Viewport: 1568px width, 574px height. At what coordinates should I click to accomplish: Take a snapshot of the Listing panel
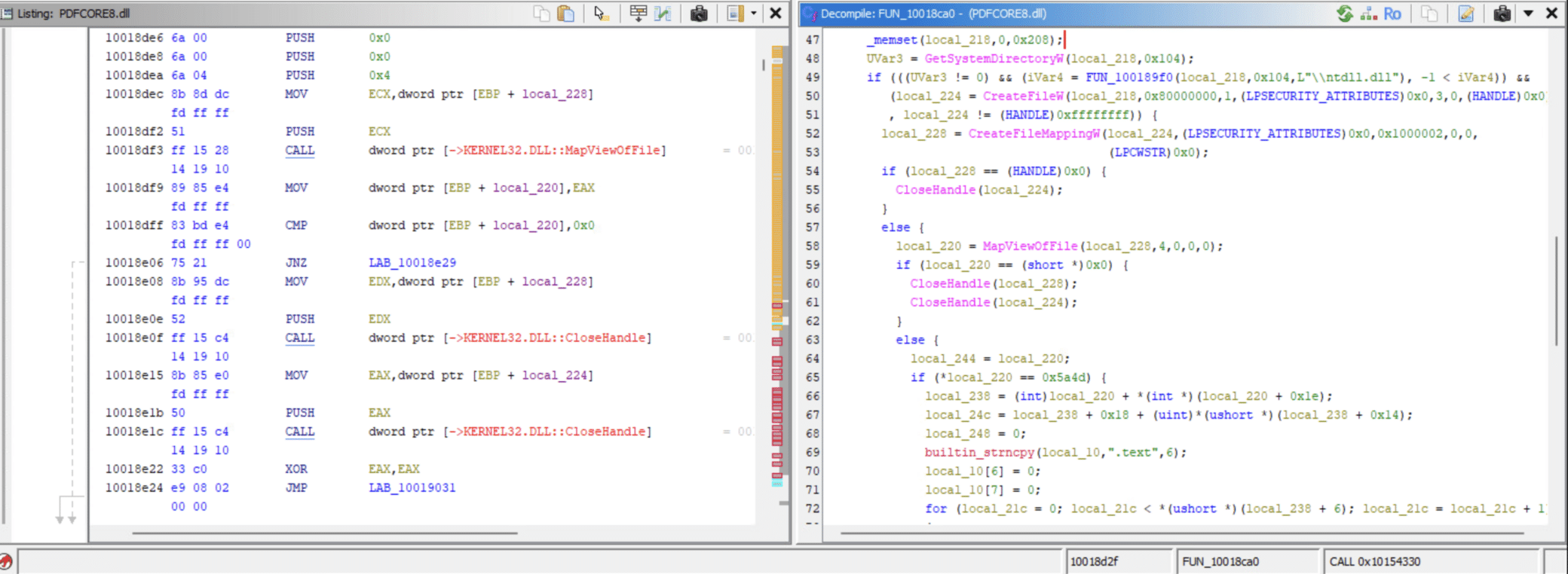[699, 14]
